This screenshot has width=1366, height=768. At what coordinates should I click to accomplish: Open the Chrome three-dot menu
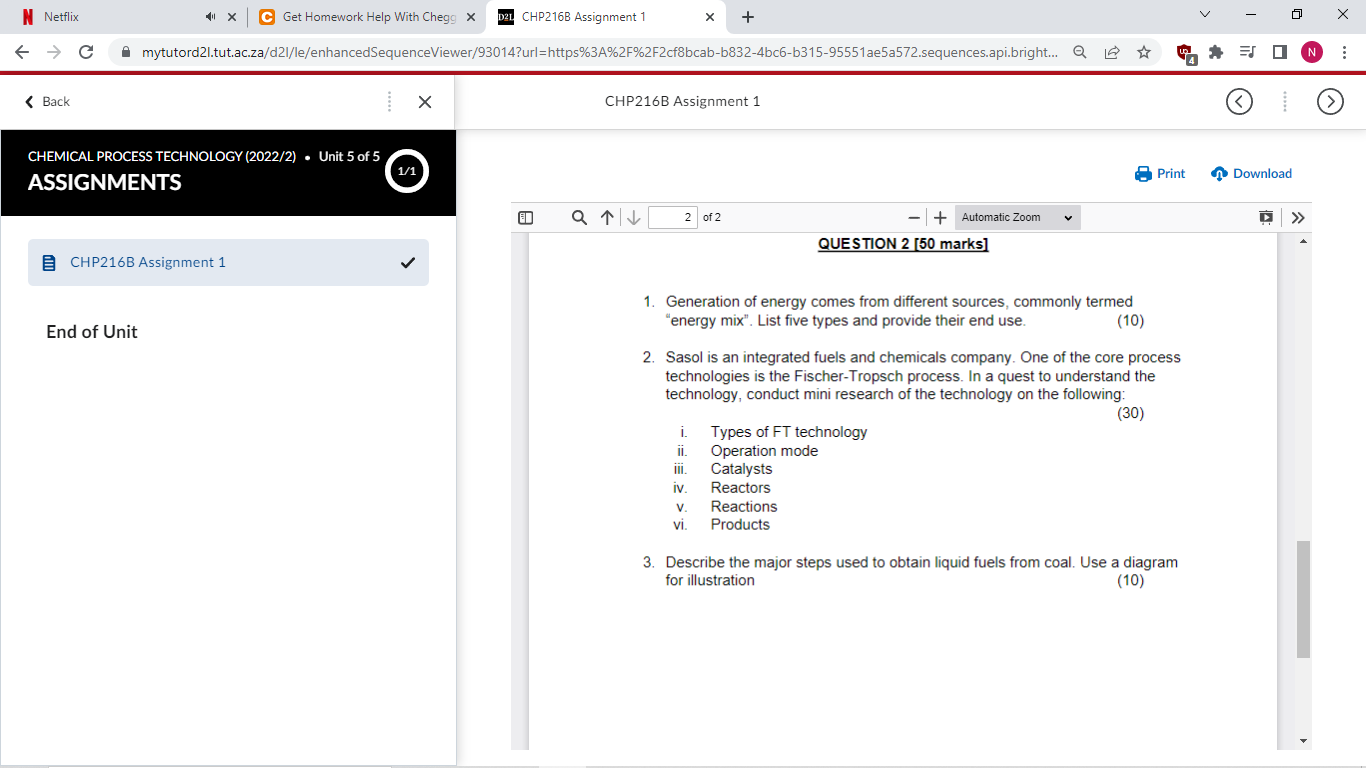(1344, 52)
